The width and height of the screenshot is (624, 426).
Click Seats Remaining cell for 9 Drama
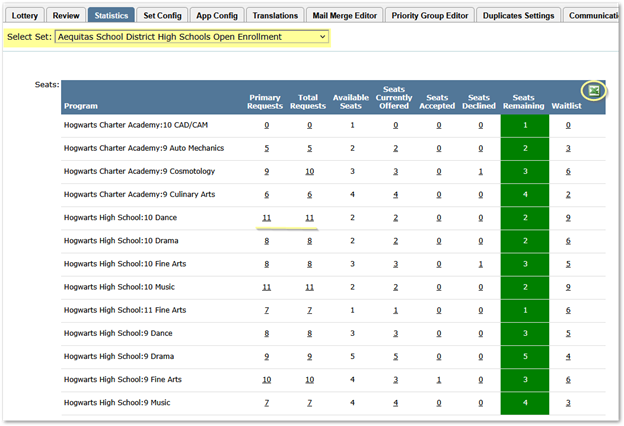tap(525, 357)
